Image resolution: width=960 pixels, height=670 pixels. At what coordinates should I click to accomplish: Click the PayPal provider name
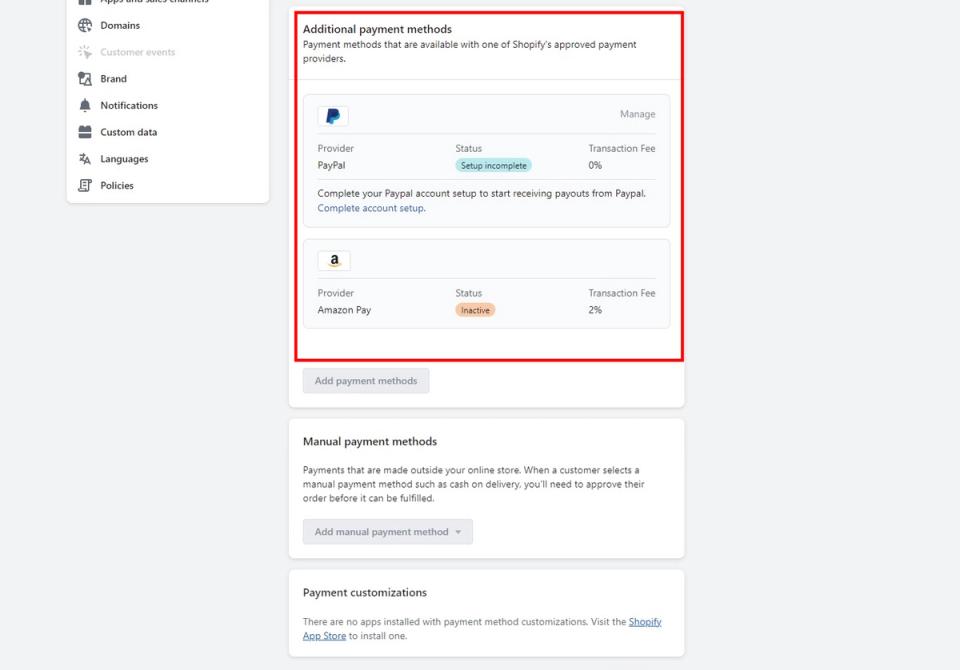331,165
